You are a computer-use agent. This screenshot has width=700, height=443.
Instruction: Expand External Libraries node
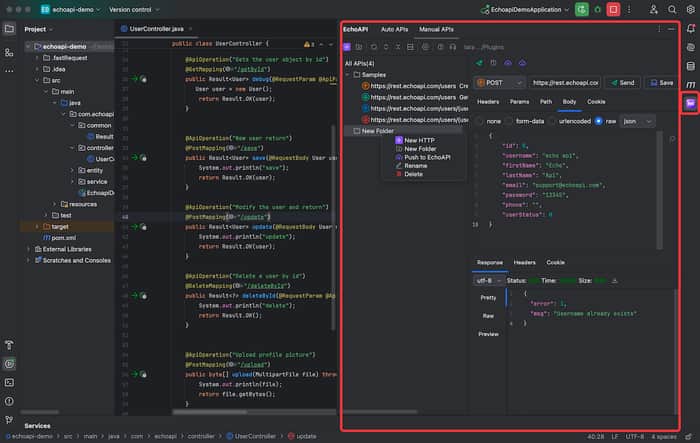click(x=29, y=249)
